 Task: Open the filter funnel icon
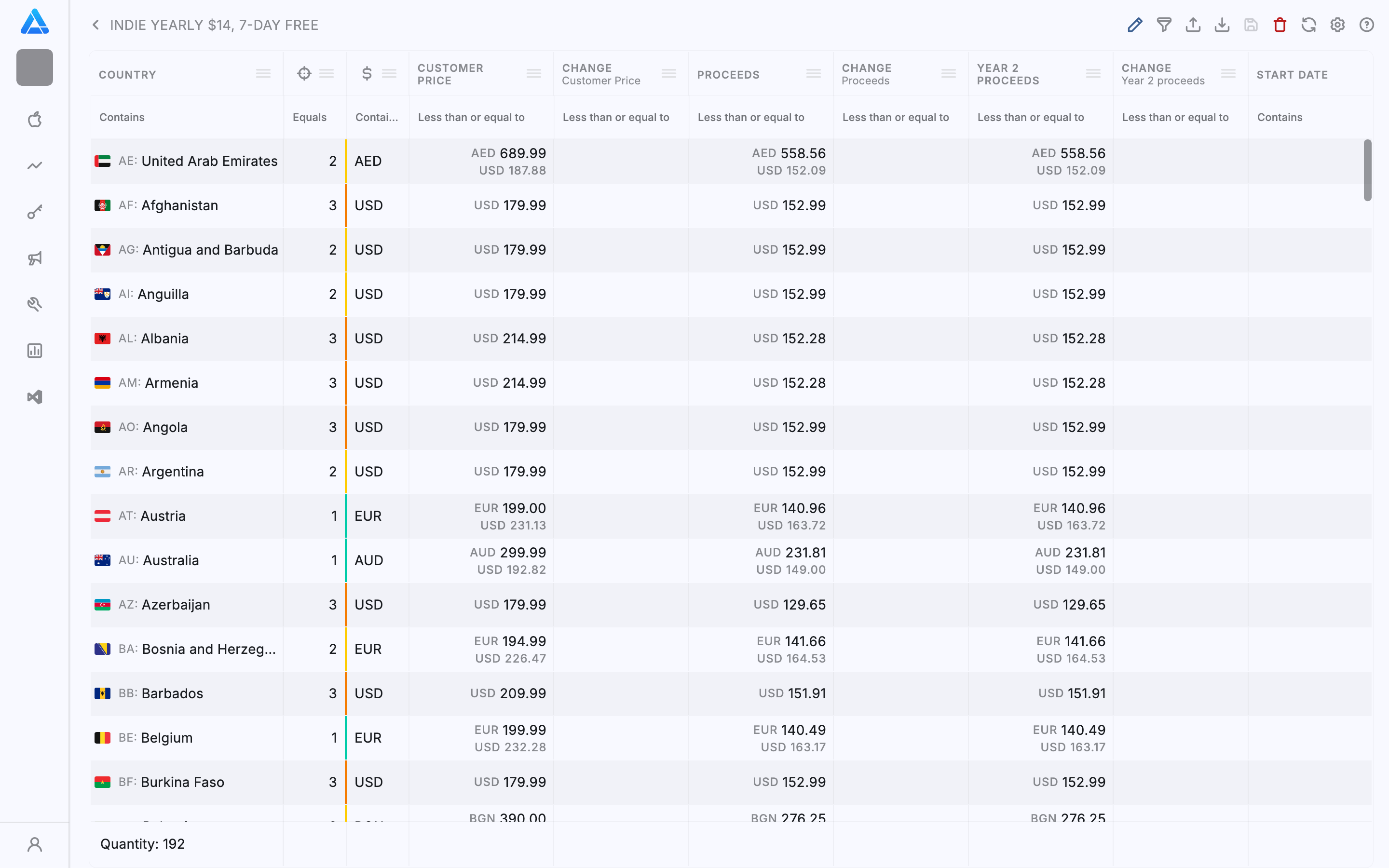point(1164,25)
